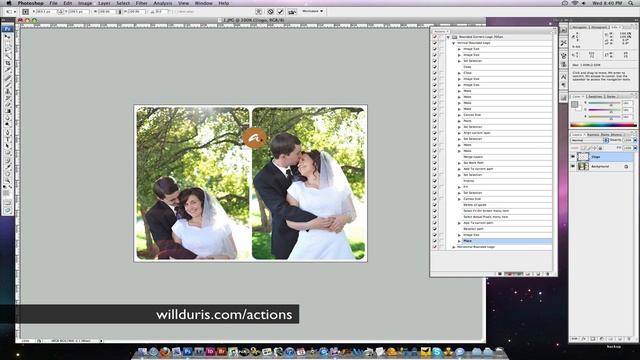Screen dimensions: 640x360
Task: Switch to the Swatches tab
Action: click(595, 97)
